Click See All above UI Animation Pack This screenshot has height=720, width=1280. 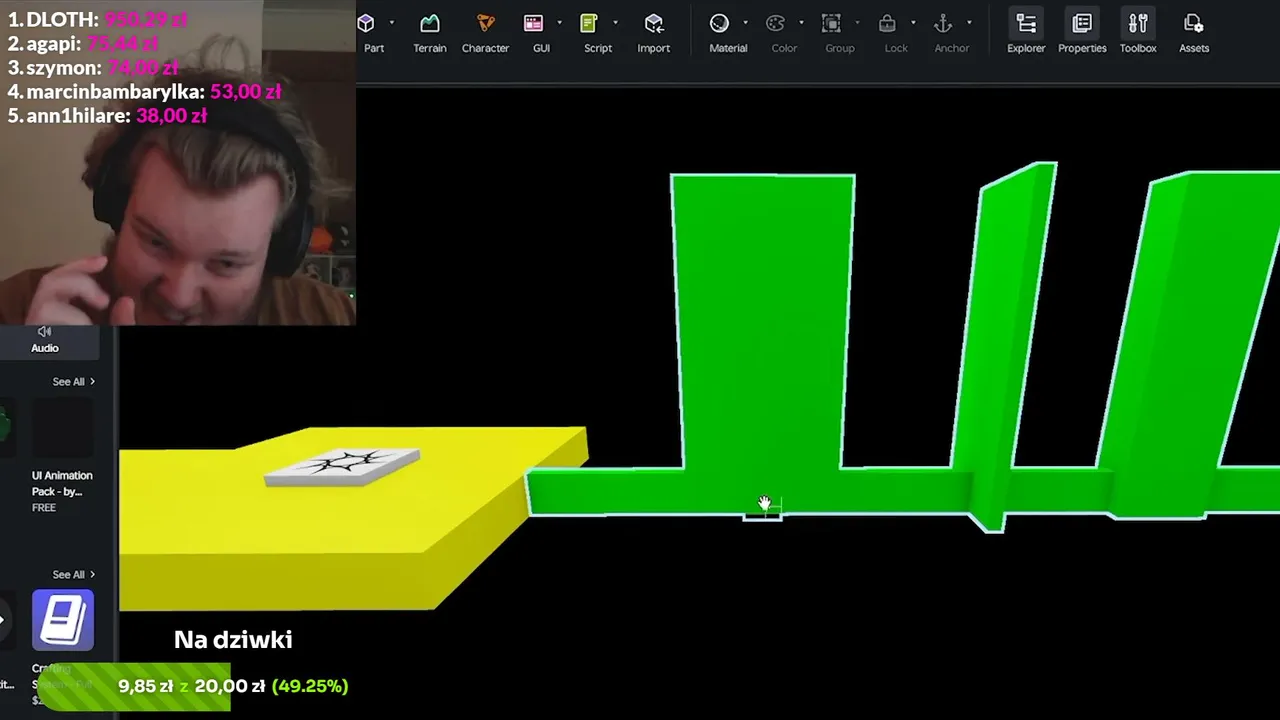pos(74,382)
